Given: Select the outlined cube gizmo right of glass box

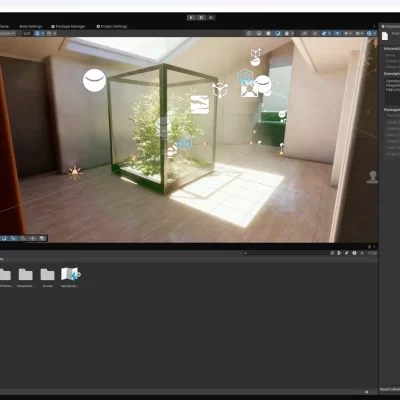Looking at the screenshot, I should [220, 90].
